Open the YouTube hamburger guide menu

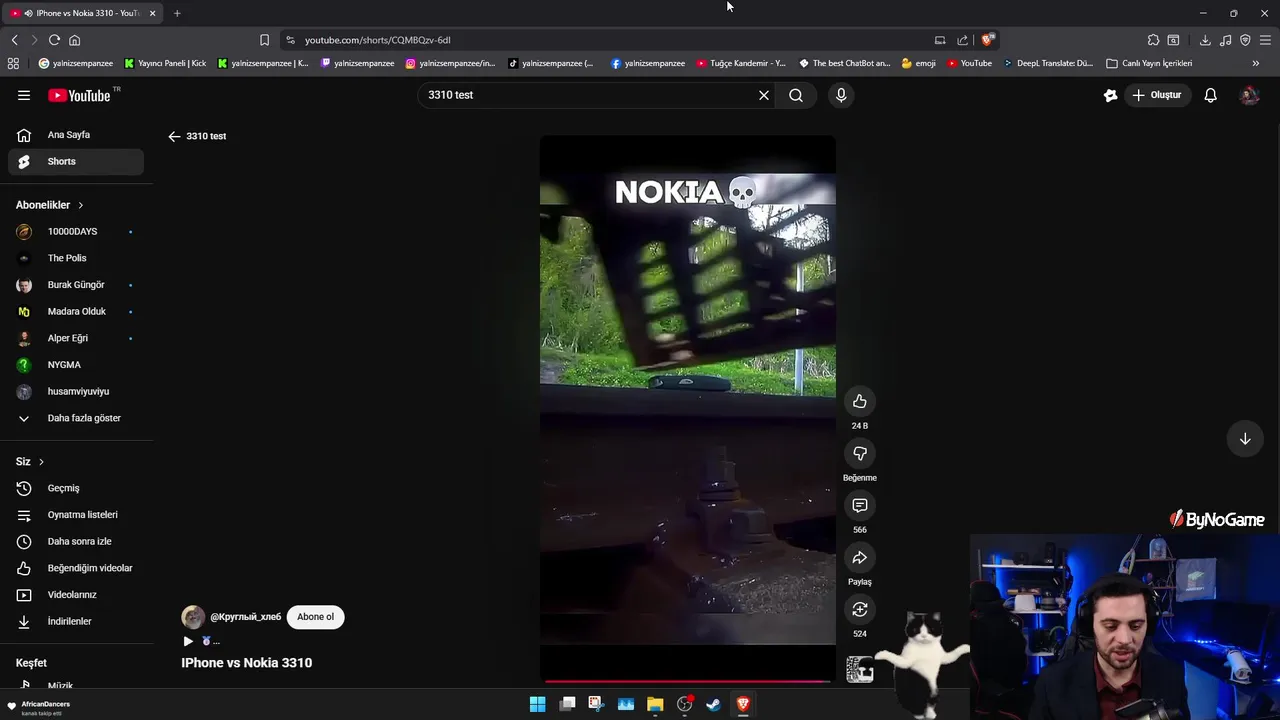point(24,95)
